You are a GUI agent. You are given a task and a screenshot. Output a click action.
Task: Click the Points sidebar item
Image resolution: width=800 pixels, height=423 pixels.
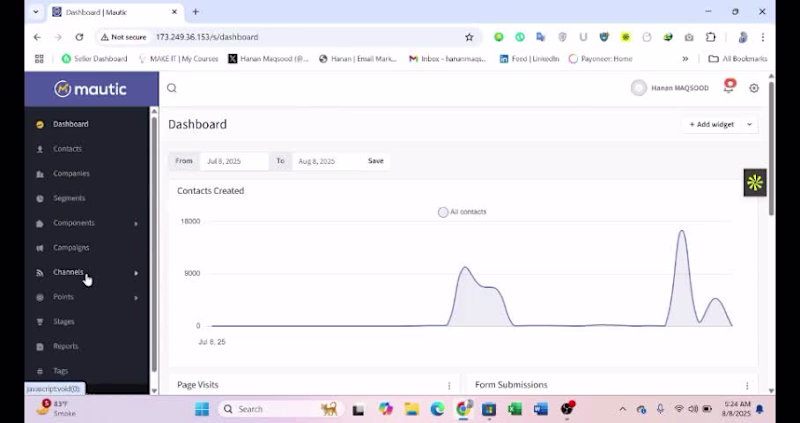[x=63, y=297]
